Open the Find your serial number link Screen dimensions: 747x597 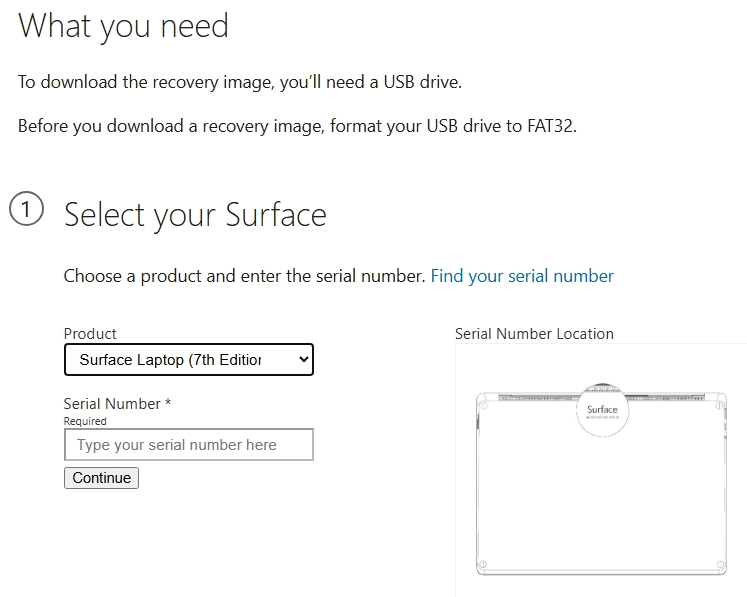(522, 276)
